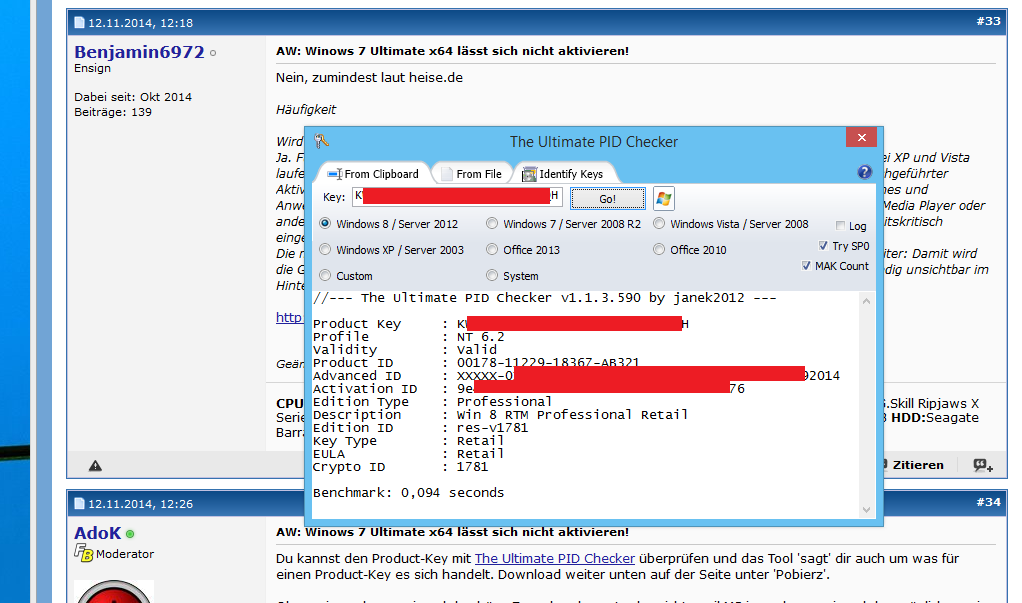
Task: Click the multi-quote icon next to Zitieren
Action: click(983, 465)
